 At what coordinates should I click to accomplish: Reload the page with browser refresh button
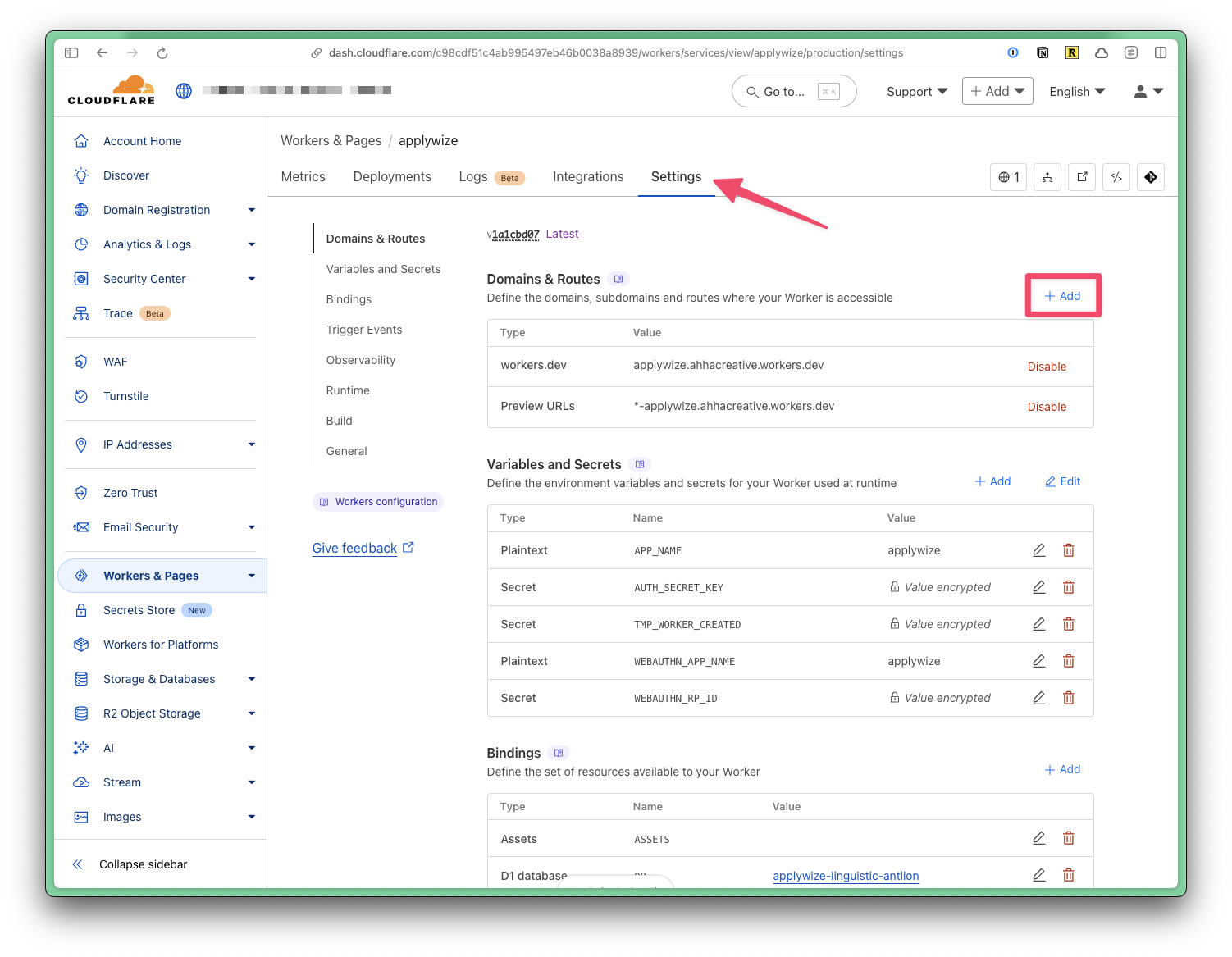pos(162,52)
